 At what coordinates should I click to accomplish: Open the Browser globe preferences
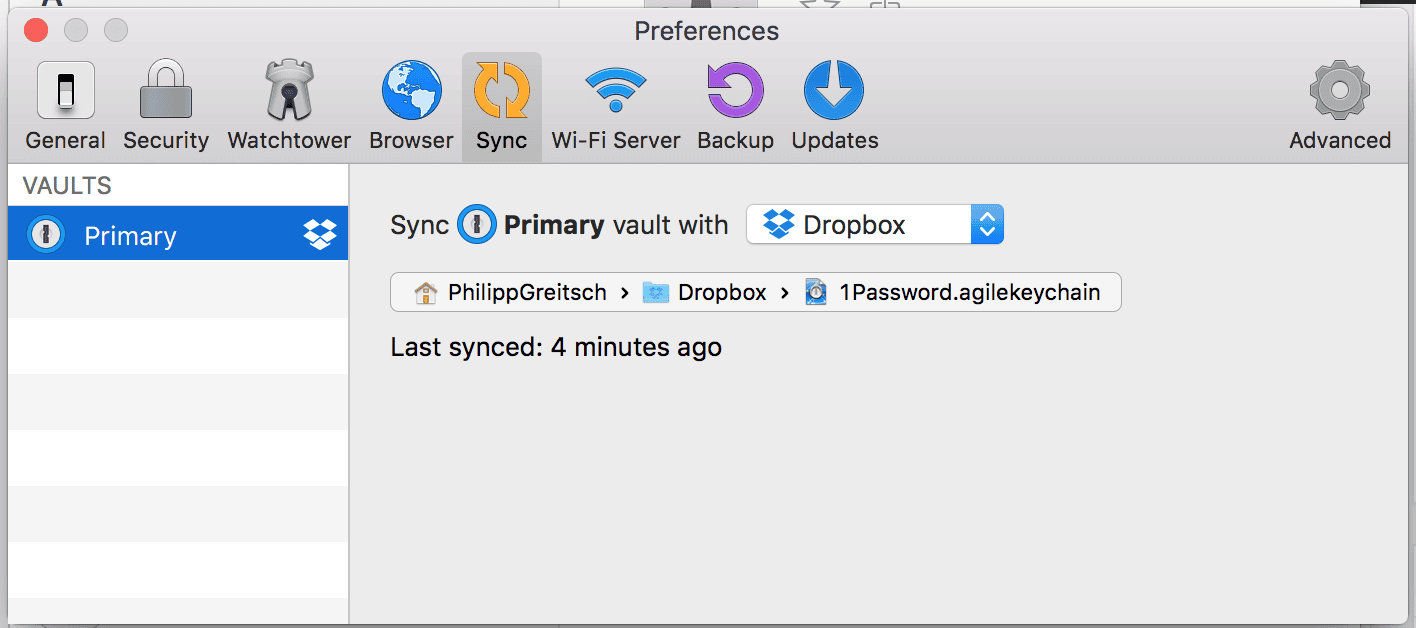411,91
